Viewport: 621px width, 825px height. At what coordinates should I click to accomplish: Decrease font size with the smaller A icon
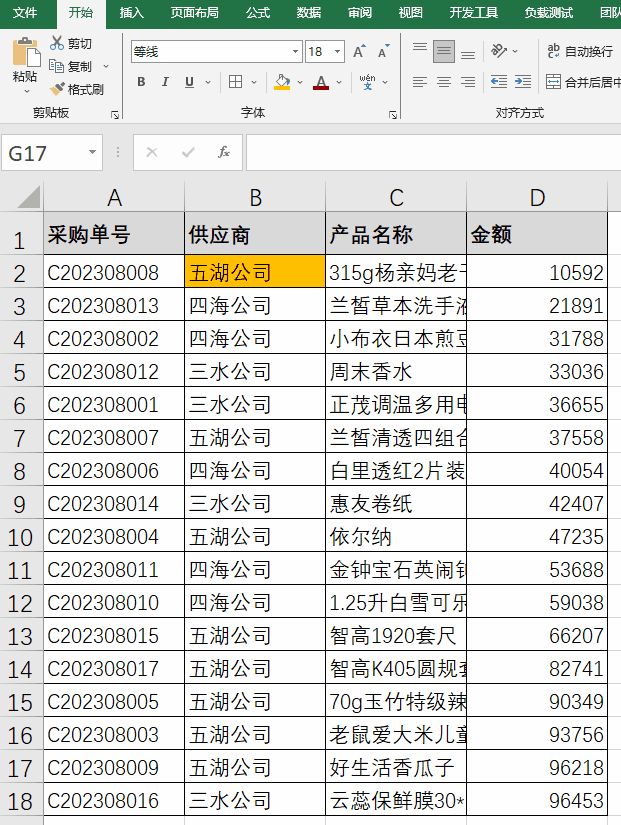(384, 52)
